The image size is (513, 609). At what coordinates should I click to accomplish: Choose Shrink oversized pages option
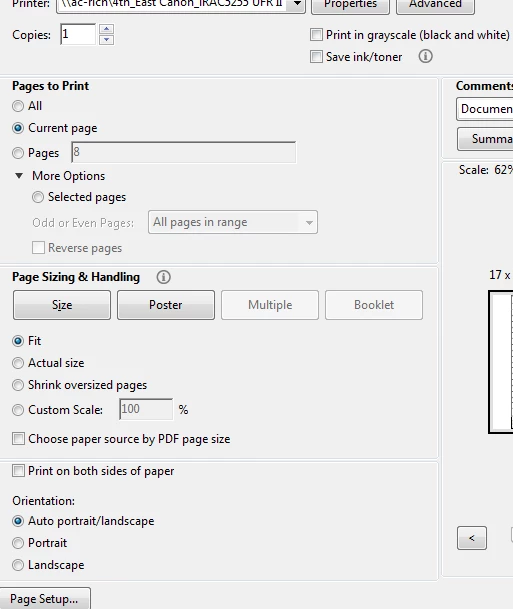[18, 385]
